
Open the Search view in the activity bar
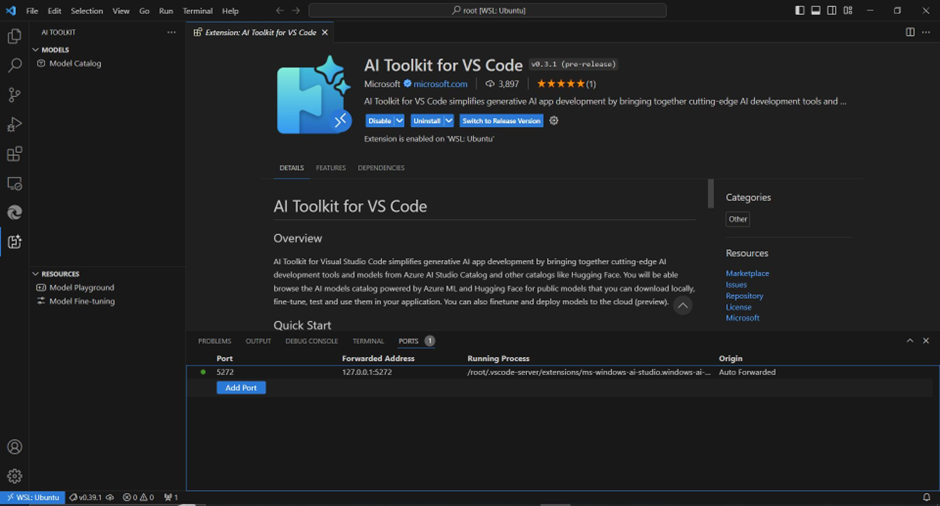point(14,65)
